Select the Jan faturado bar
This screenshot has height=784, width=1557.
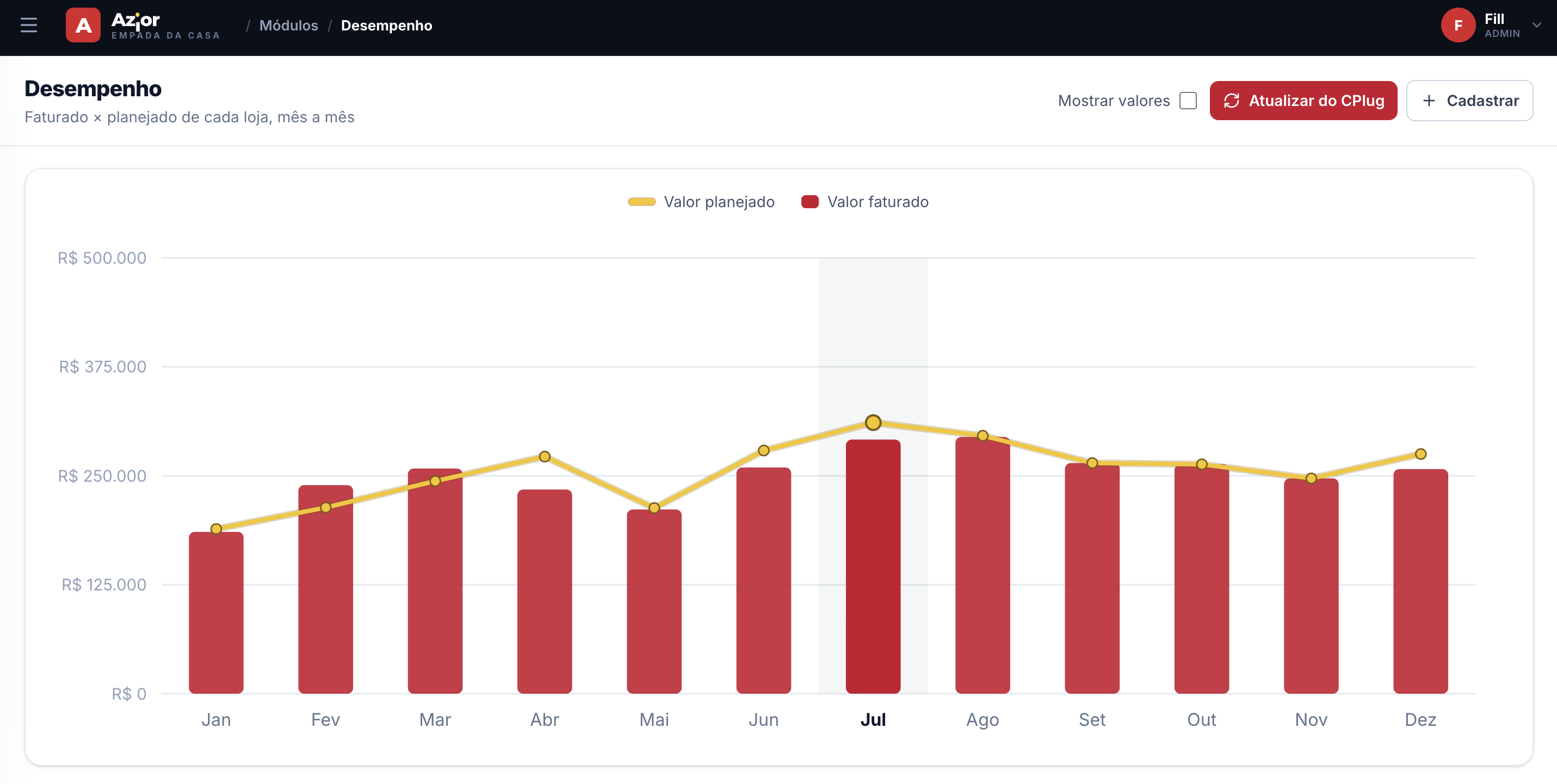tap(216, 612)
